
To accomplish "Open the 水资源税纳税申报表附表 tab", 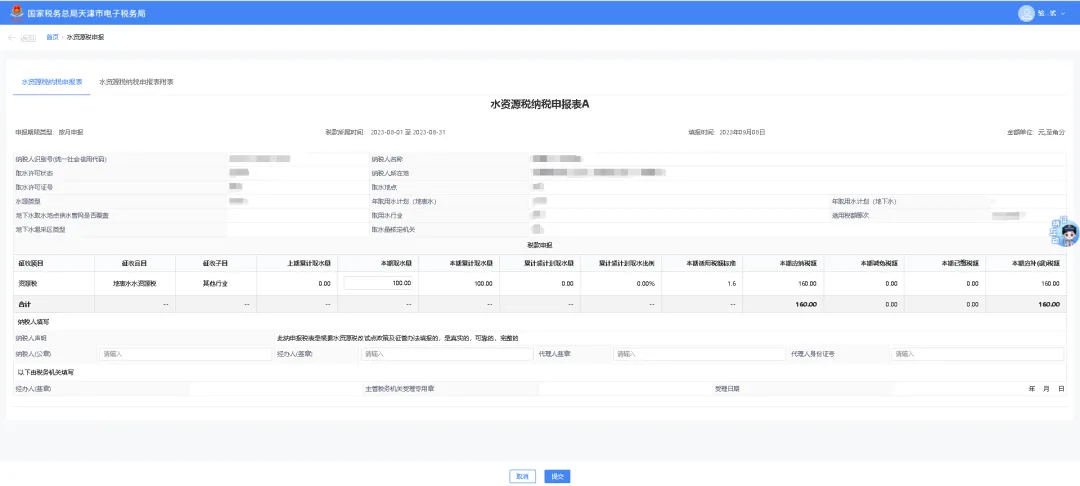I will (136, 81).
